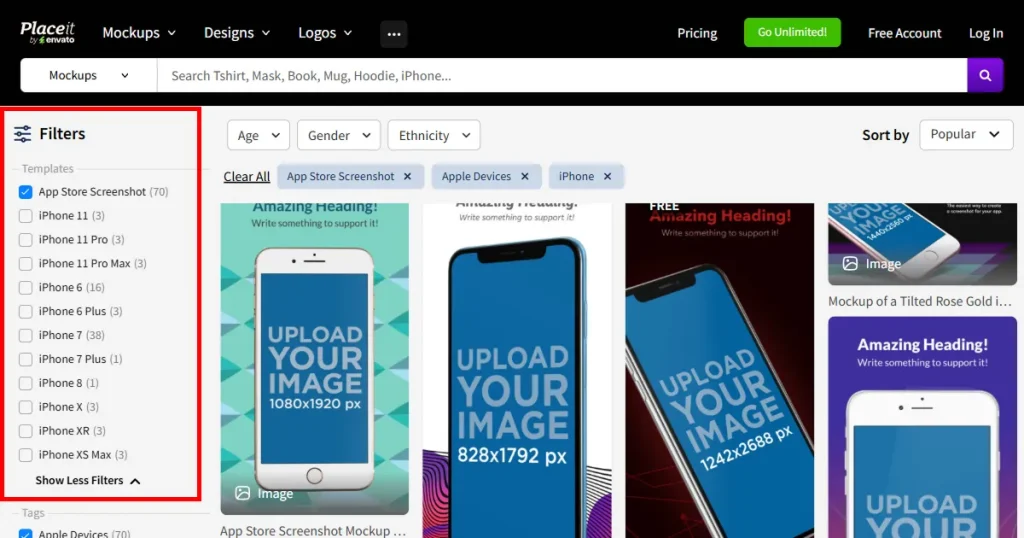Viewport: 1024px width, 538px height.
Task: Check the iPhone 7 Plus filter
Action: [x=25, y=359]
